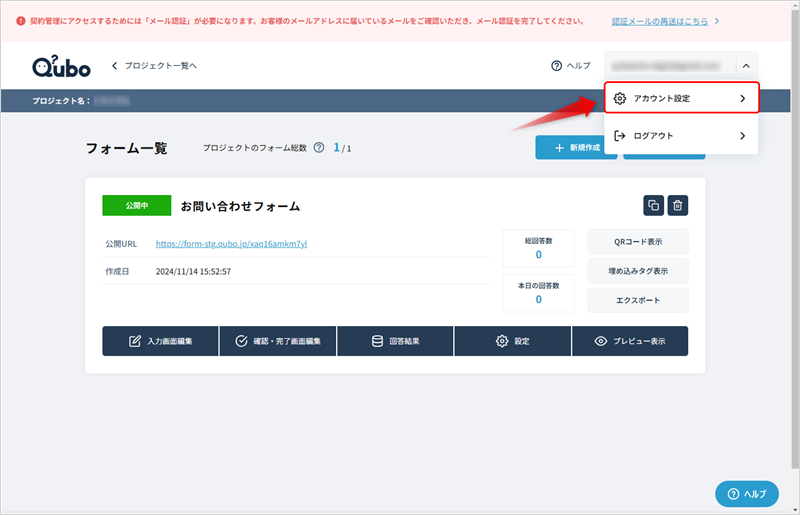This screenshot has width=800, height=515.
Task: Click the フォーム一覧 heading
Action: tap(127, 148)
